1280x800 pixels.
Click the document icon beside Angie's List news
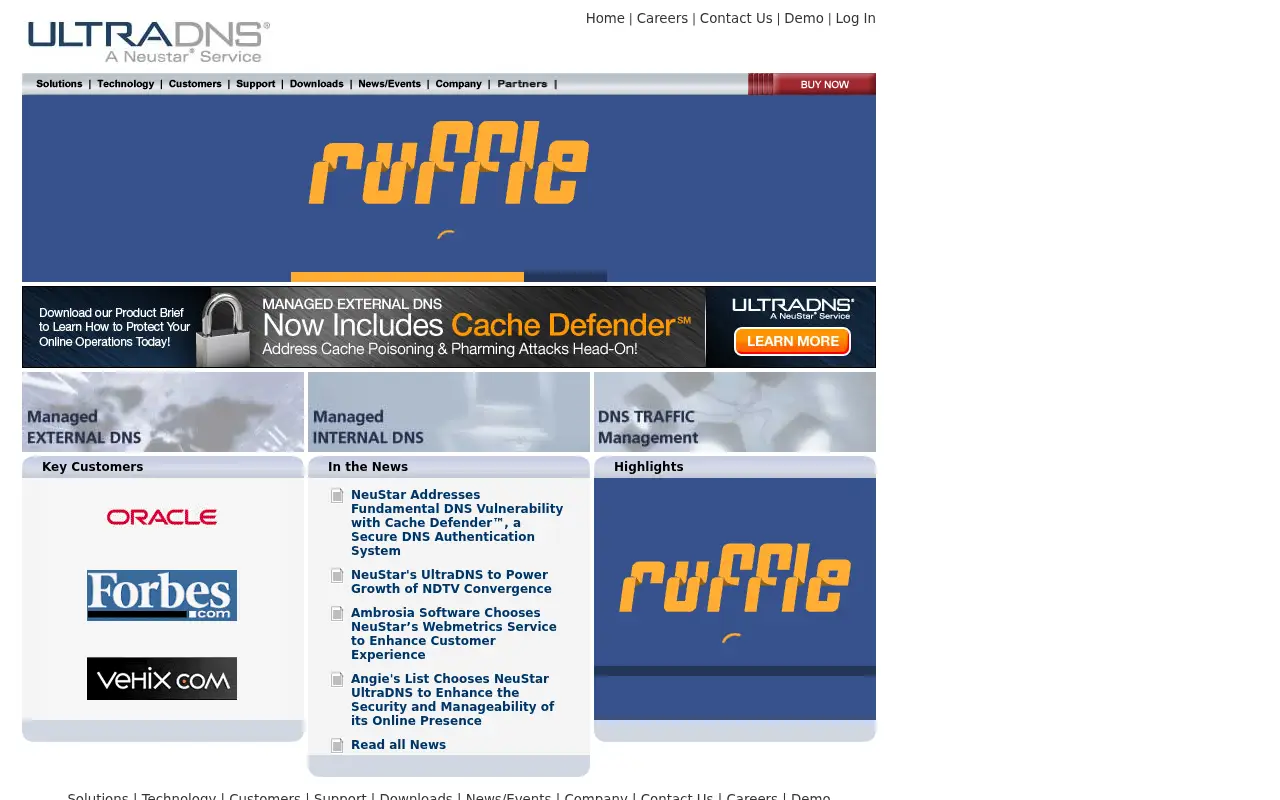(337, 680)
